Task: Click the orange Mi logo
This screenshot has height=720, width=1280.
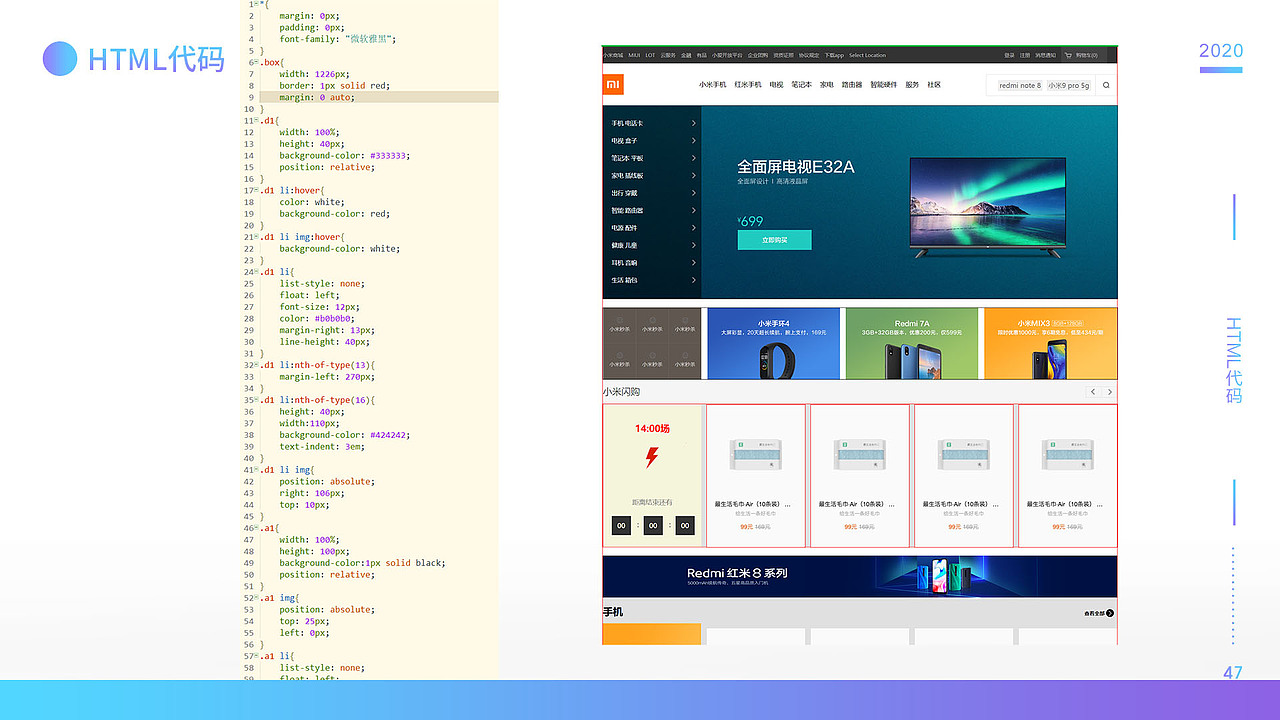Action: [x=613, y=85]
